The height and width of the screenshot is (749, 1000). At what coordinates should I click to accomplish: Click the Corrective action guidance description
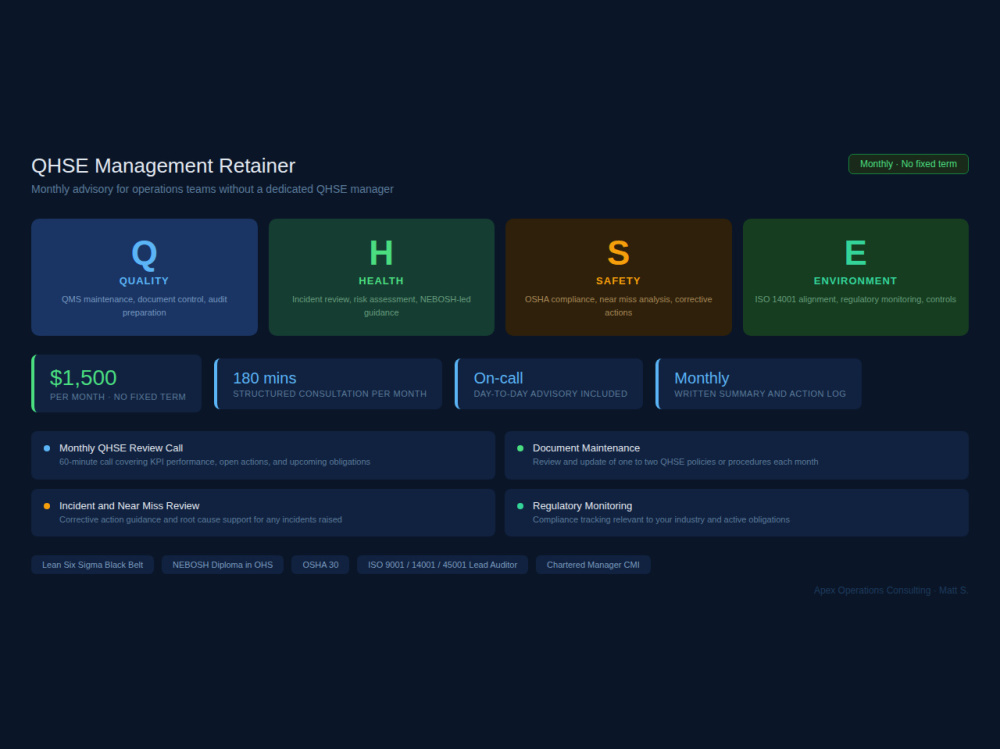click(201, 520)
